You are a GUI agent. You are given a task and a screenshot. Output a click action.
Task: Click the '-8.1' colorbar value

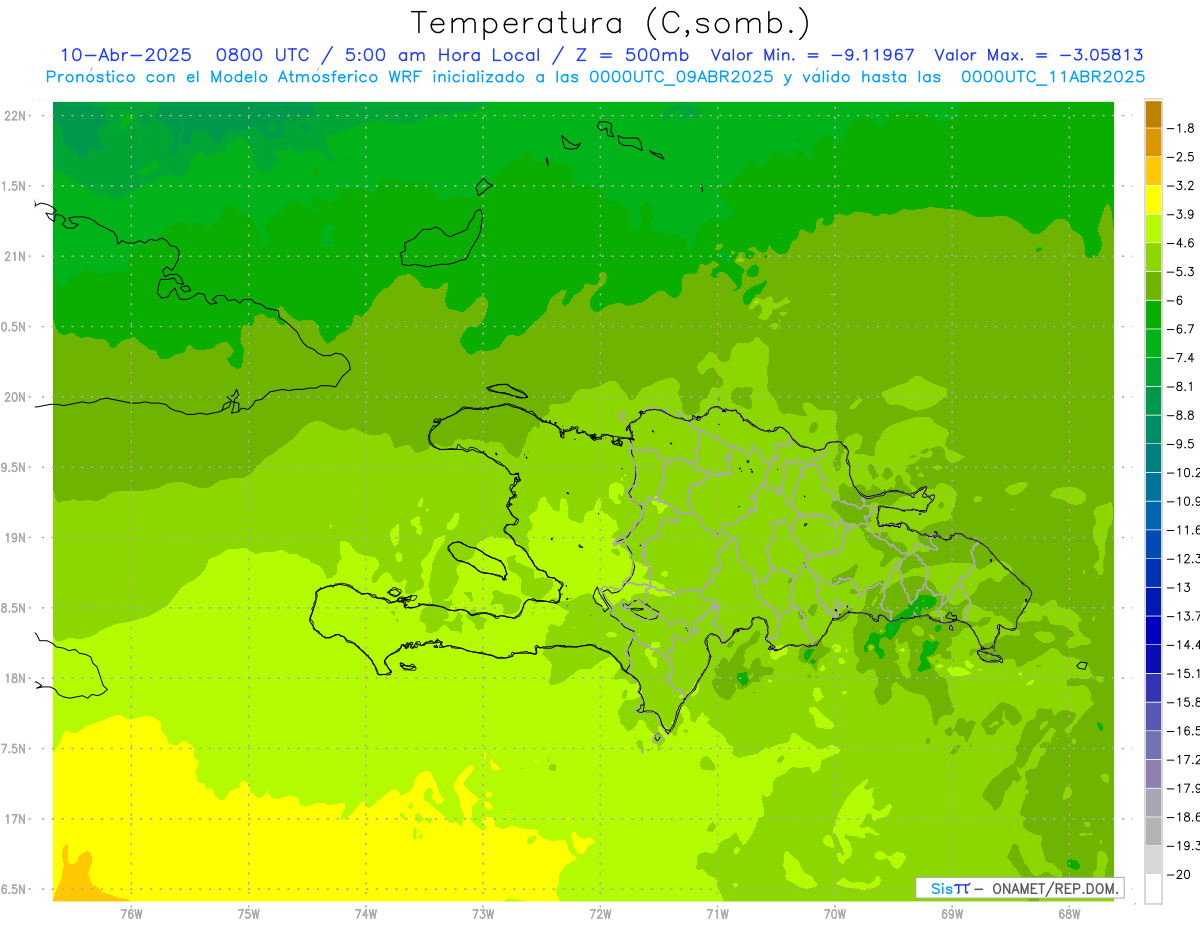point(1181,386)
